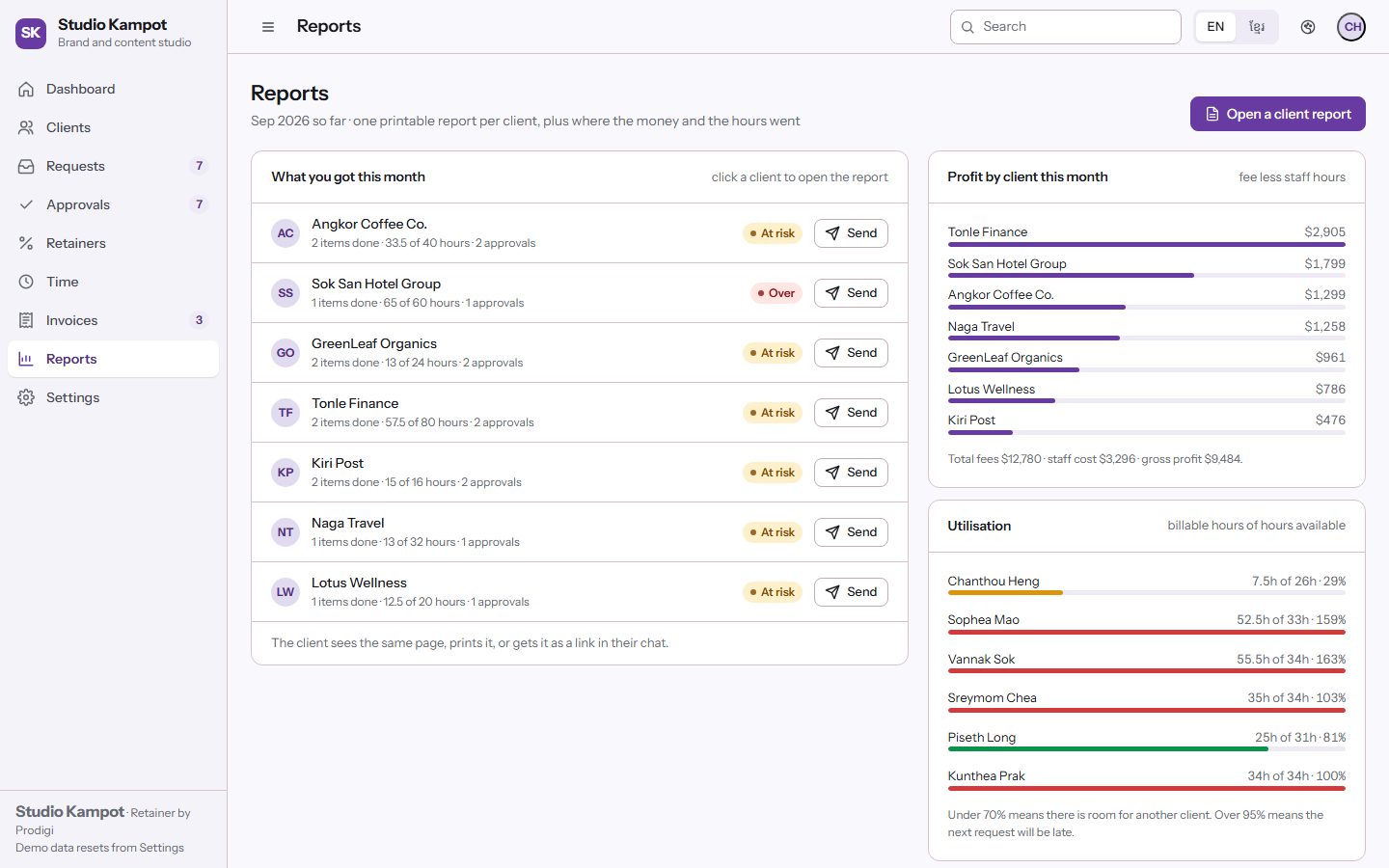Go to the Retainers page
Image resolution: width=1389 pixels, height=868 pixels.
click(x=113, y=243)
